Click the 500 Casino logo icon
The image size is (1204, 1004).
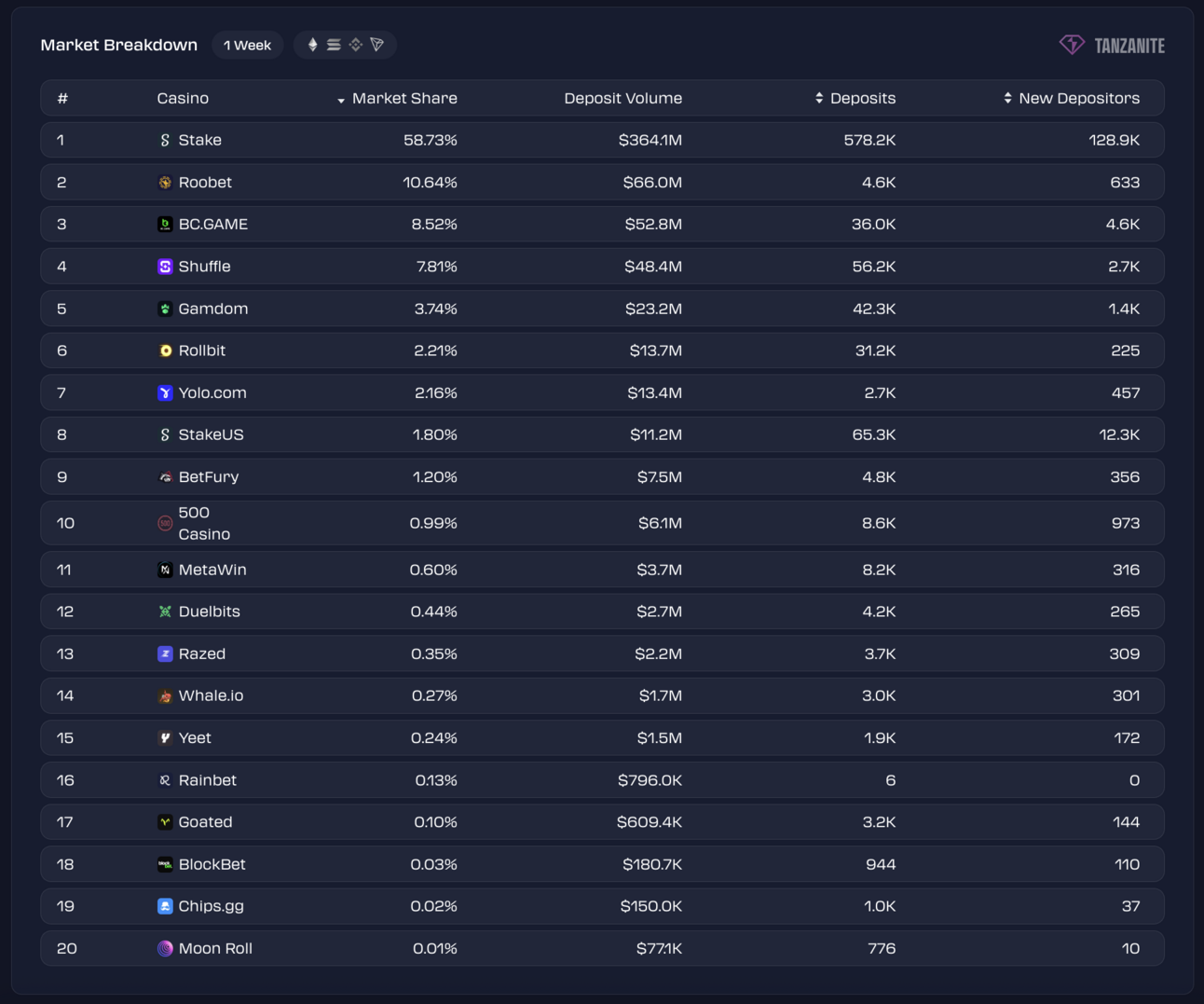165,523
